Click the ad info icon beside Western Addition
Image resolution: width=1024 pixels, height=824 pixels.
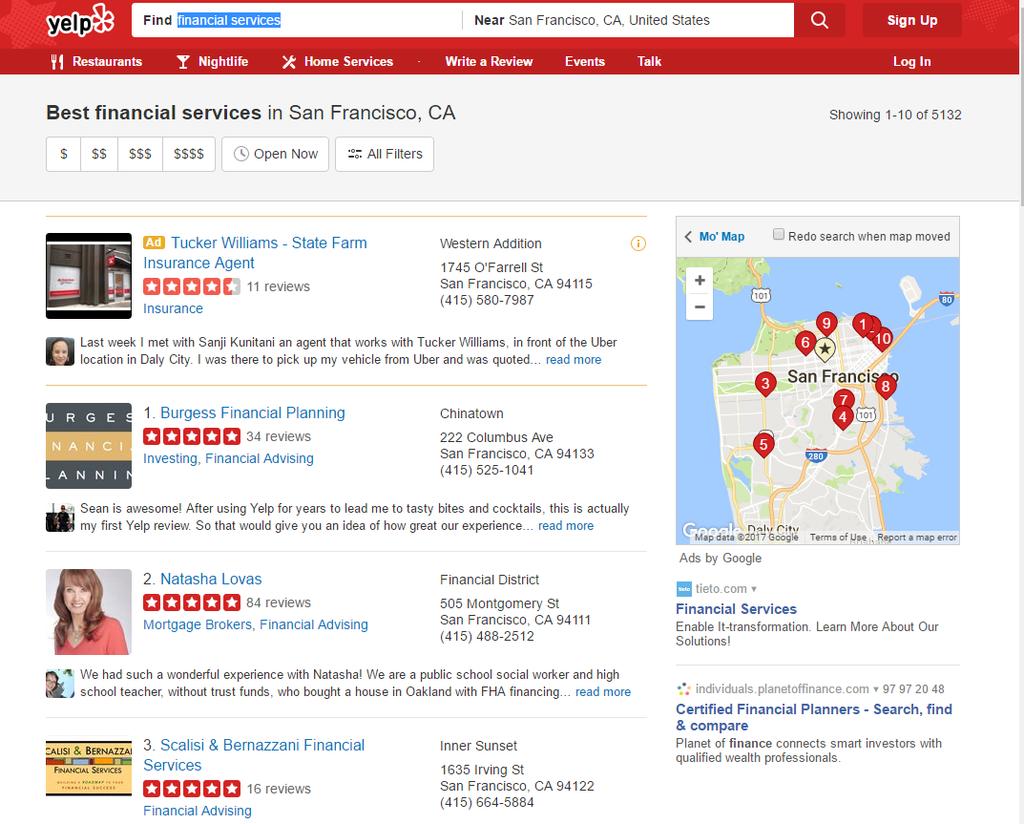(x=638, y=244)
